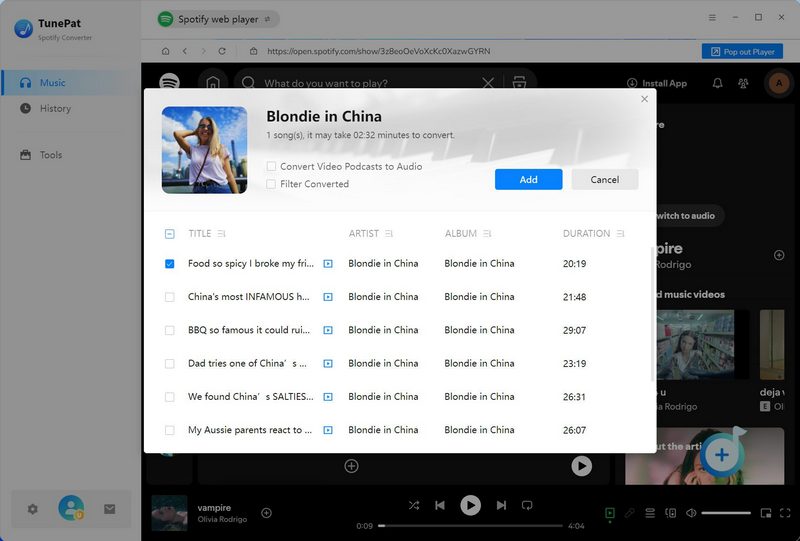
Task: Click the Add button
Action: point(529,180)
